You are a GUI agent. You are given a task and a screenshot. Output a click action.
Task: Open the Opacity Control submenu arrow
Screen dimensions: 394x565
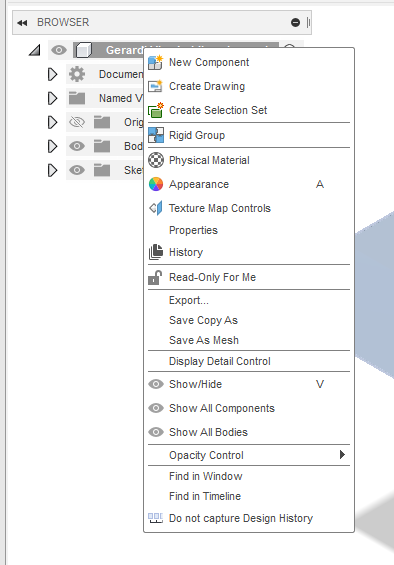[x=342, y=455]
